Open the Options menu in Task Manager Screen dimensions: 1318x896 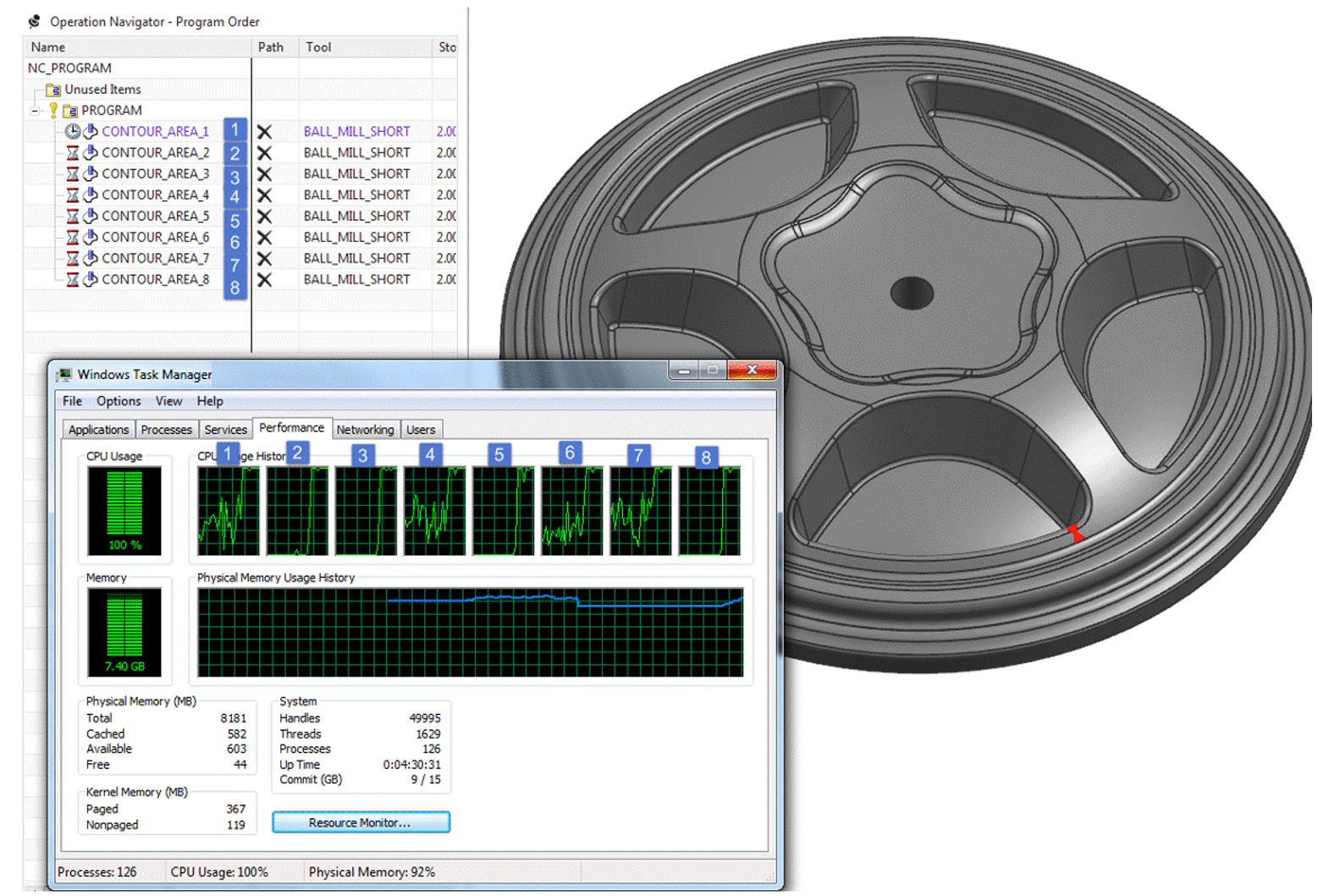point(119,401)
